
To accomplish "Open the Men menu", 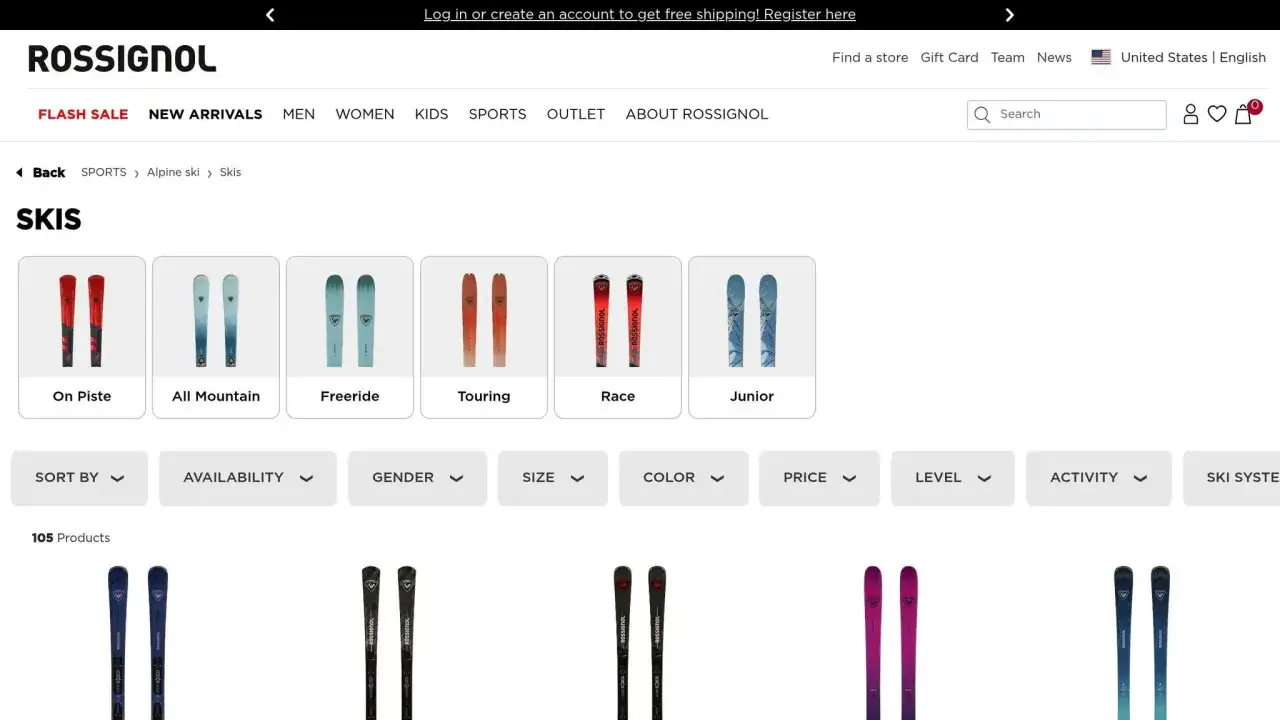I will tap(299, 114).
